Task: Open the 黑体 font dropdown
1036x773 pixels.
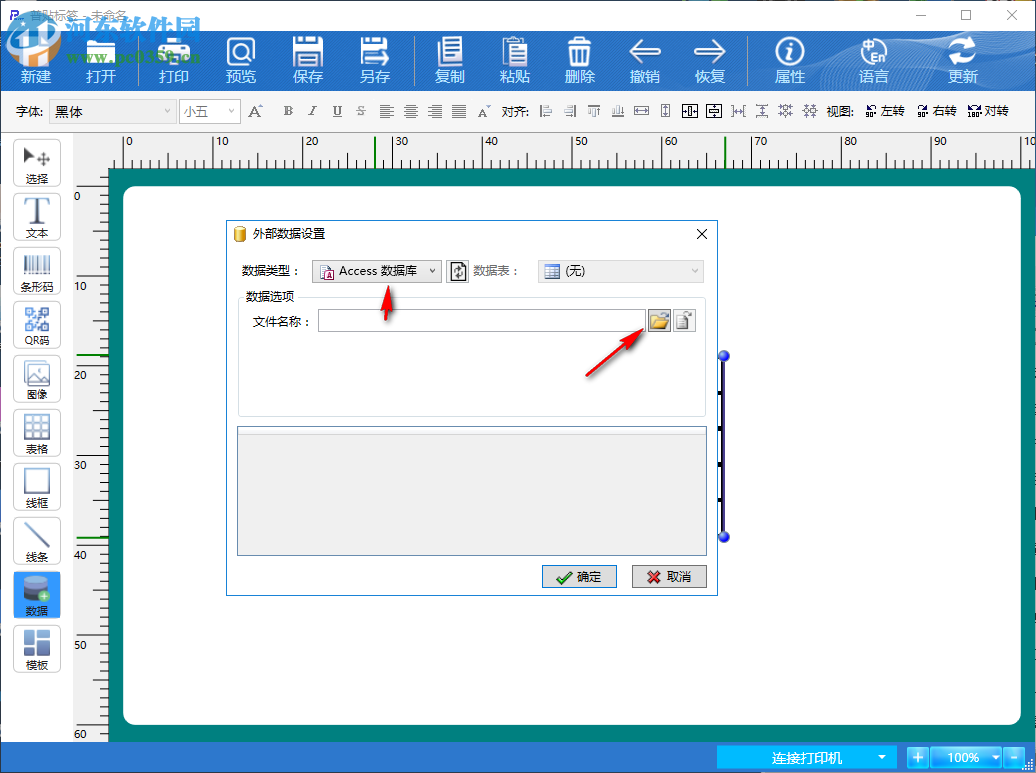Action: pyautogui.click(x=112, y=112)
